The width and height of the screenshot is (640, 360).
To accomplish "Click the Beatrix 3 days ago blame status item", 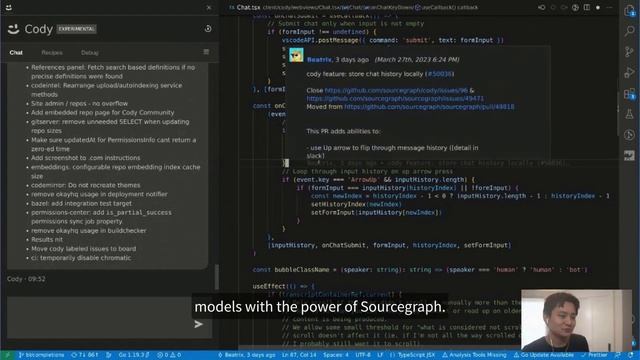I will click(x=247, y=355).
